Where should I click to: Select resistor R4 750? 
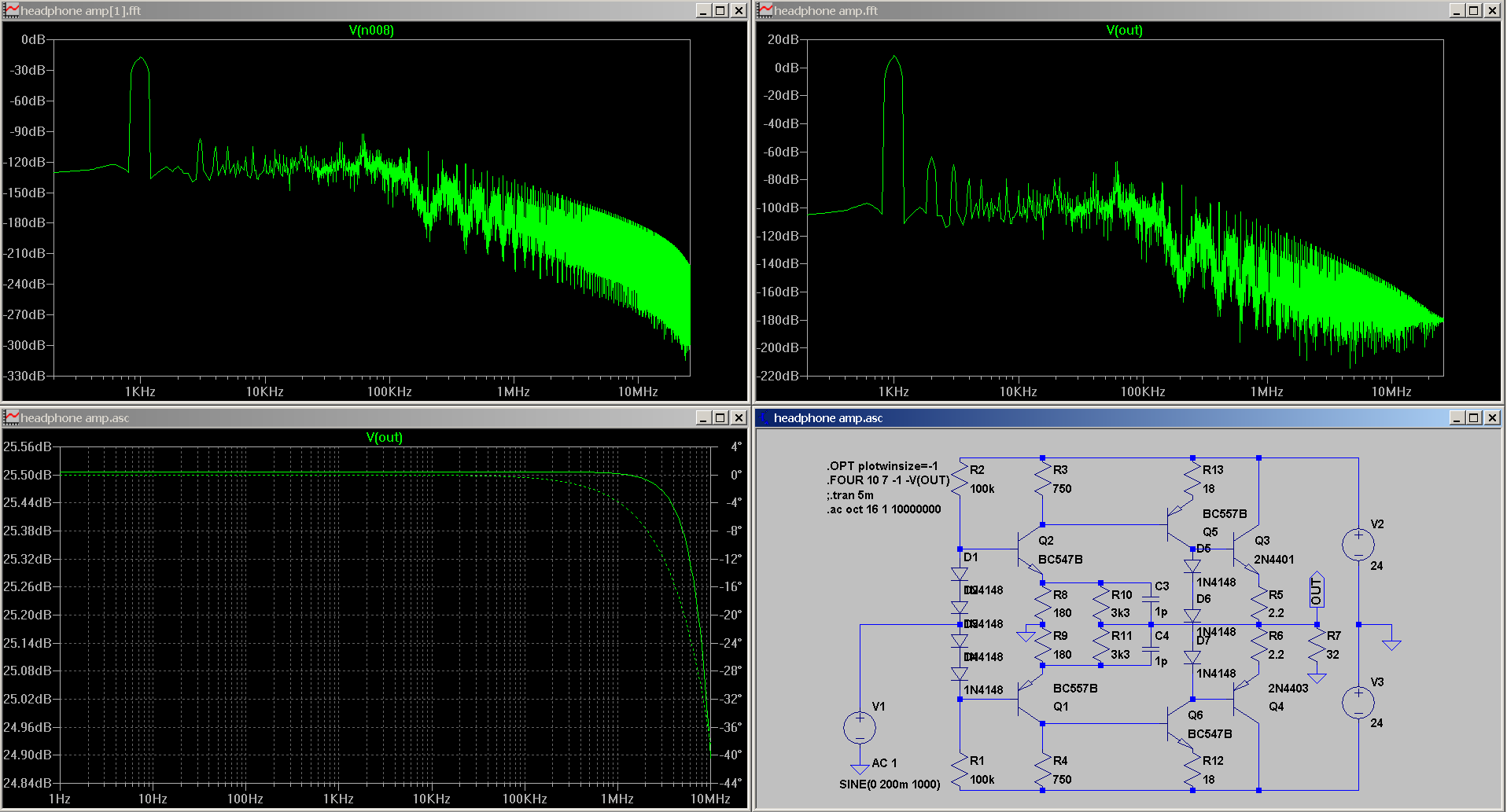tap(1043, 770)
